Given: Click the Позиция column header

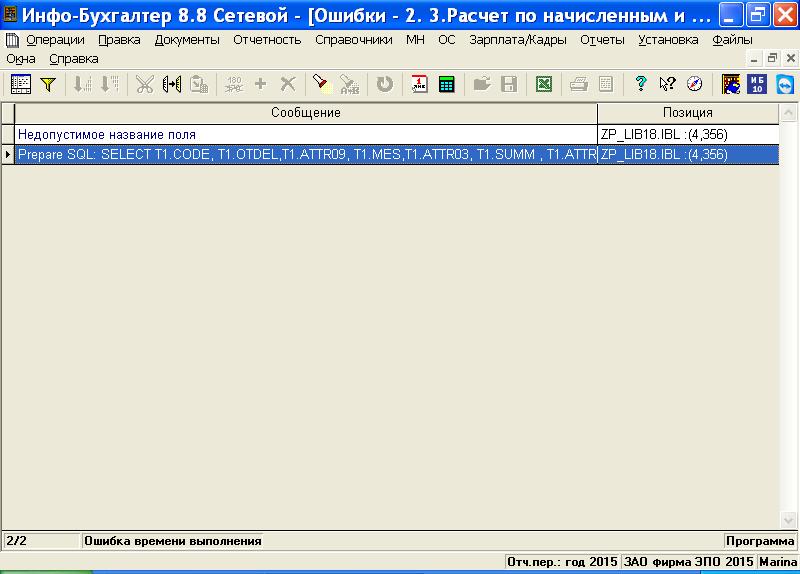Looking at the screenshot, I should pos(687,113).
